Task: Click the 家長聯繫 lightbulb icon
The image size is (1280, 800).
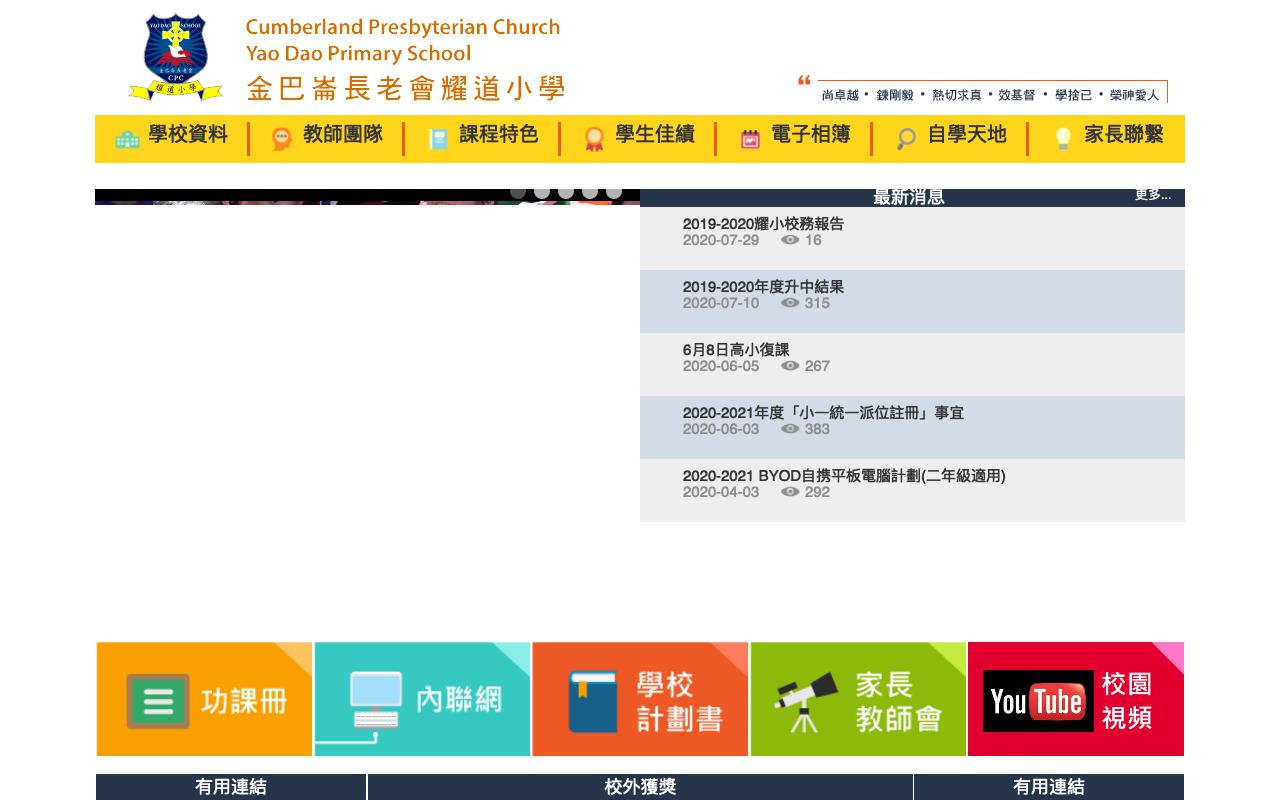Action: pyautogui.click(x=1063, y=138)
